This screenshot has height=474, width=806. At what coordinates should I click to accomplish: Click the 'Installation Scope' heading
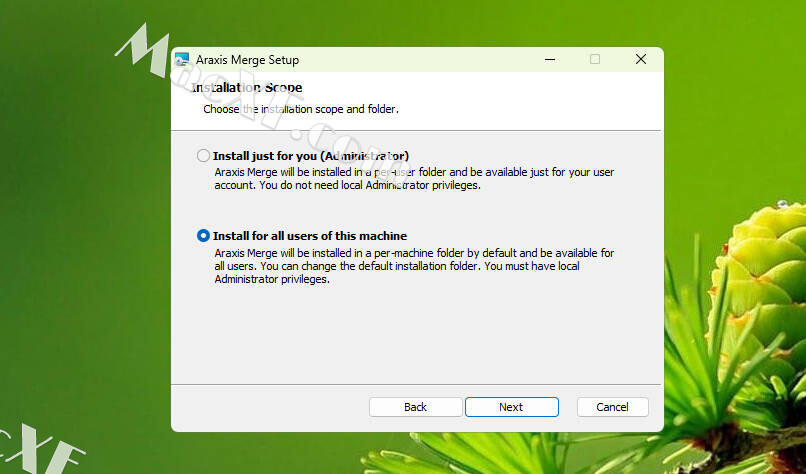click(247, 87)
